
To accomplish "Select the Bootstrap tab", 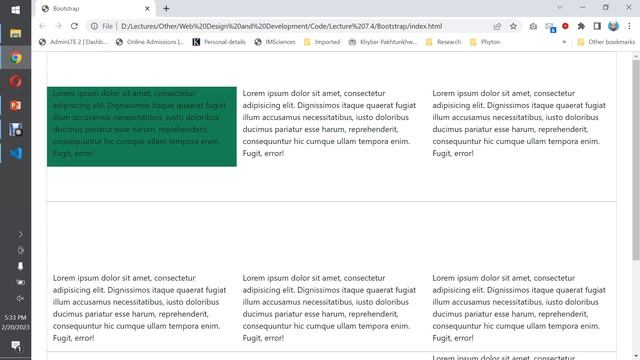I will tap(95, 9).
